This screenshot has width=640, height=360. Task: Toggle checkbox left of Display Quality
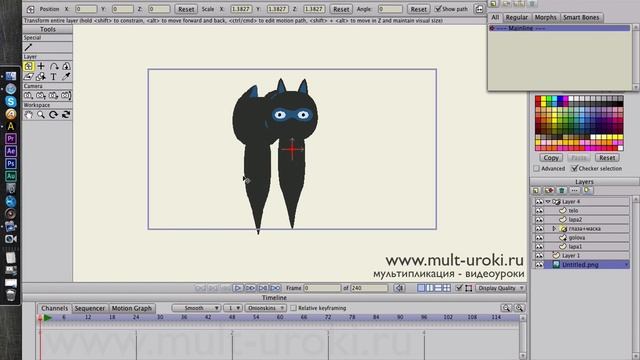[459, 288]
